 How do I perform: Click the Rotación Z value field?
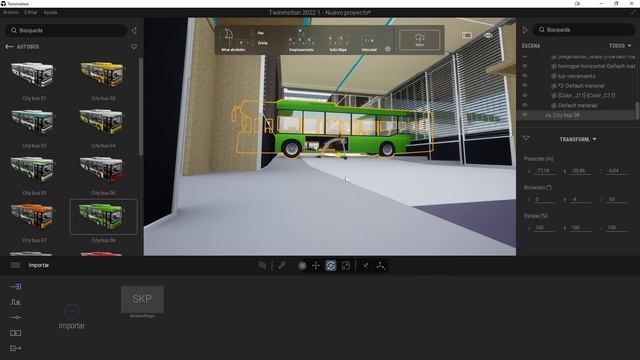pyautogui.click(x=617, y=200)
